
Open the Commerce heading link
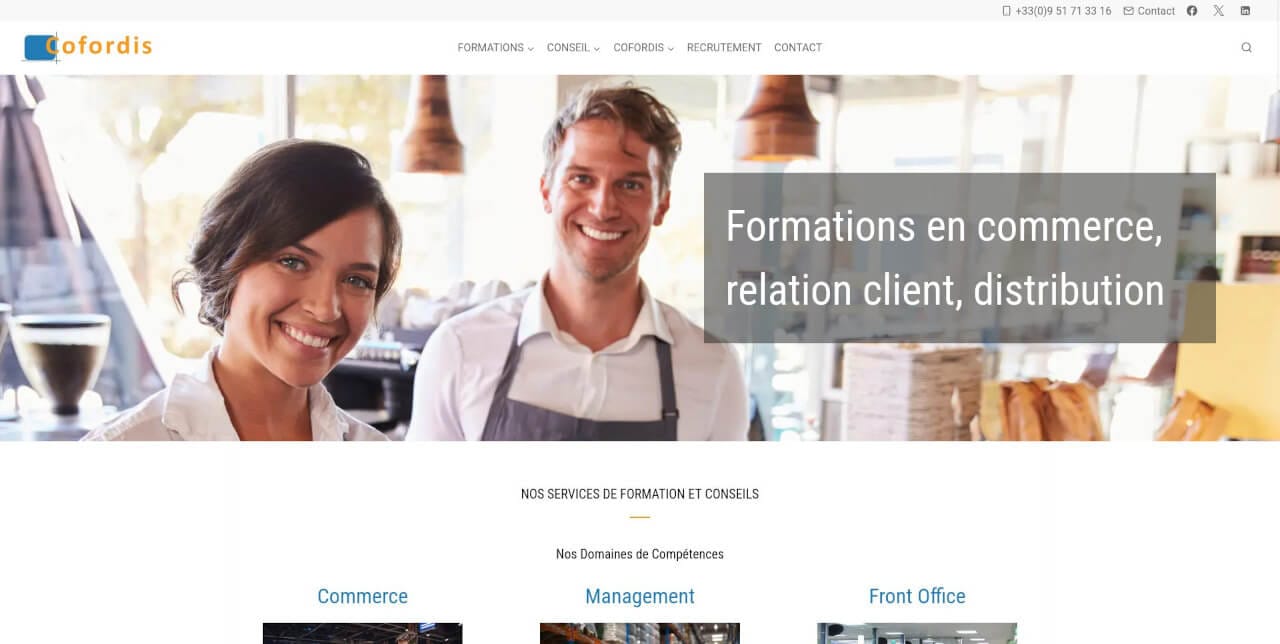[x=363, y=596]
